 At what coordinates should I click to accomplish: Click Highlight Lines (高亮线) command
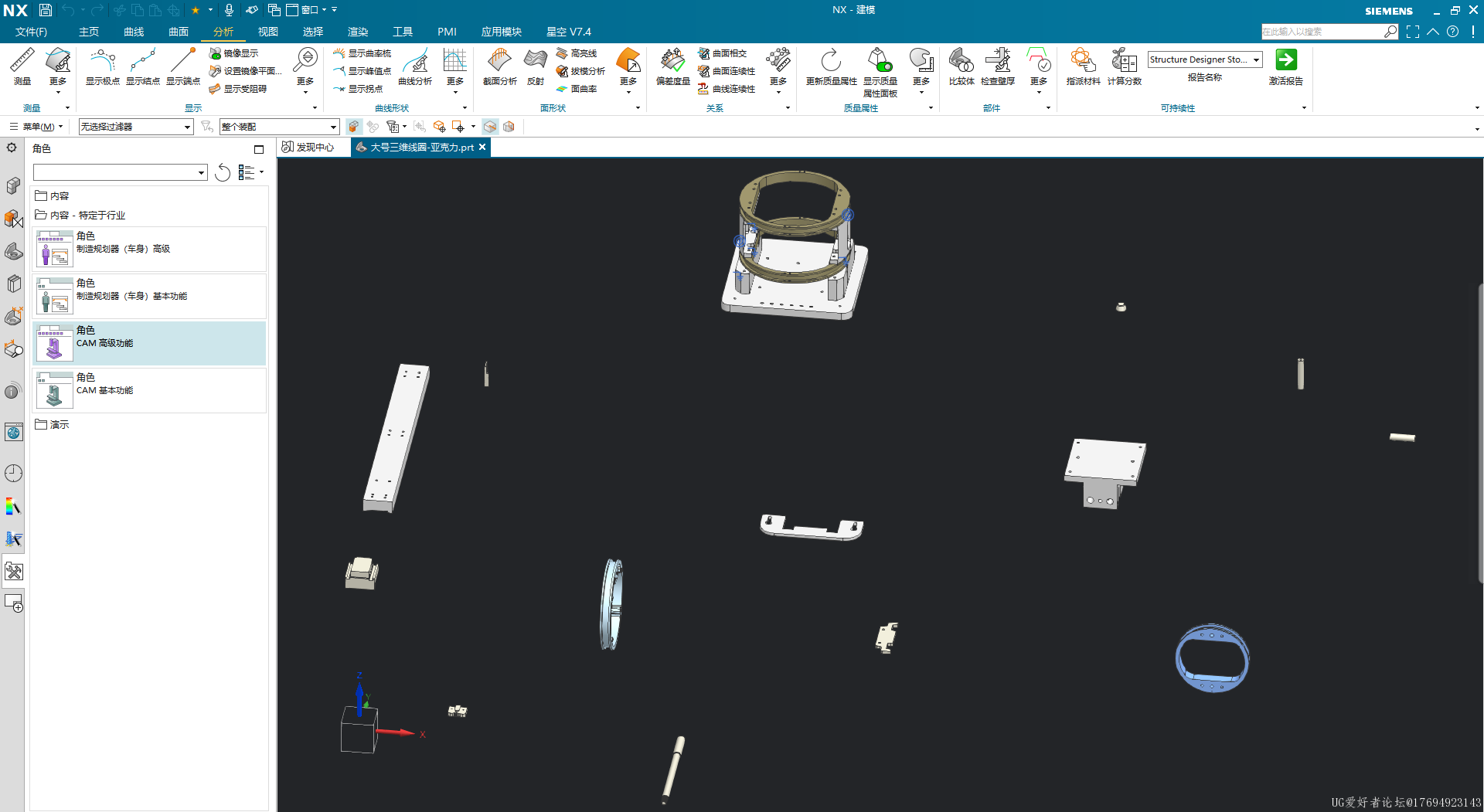(x=577, y=53)
